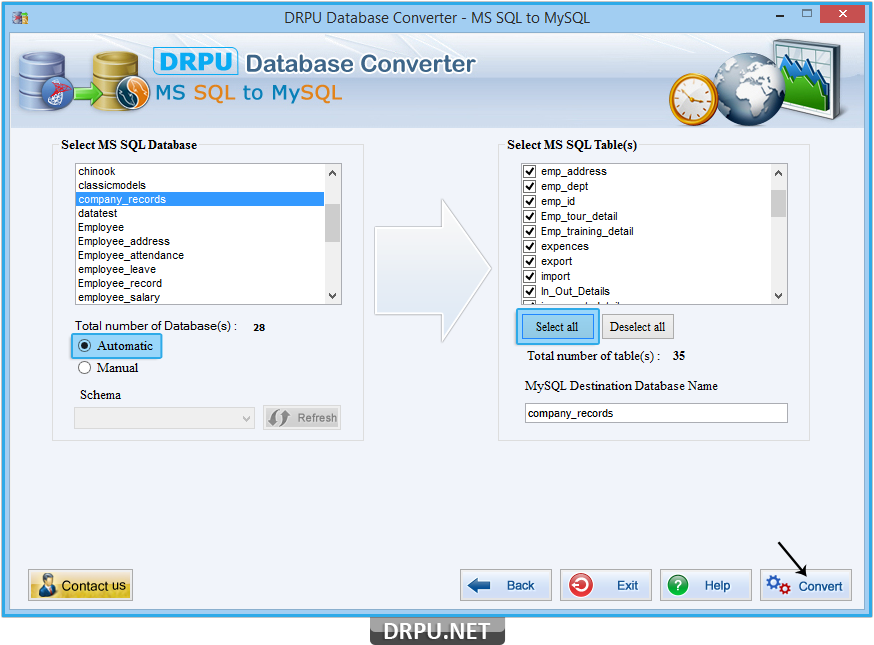Viewport: 874px width, 645px height.
Task: Select employee_salary database
Action: click(x=200, y=297)
